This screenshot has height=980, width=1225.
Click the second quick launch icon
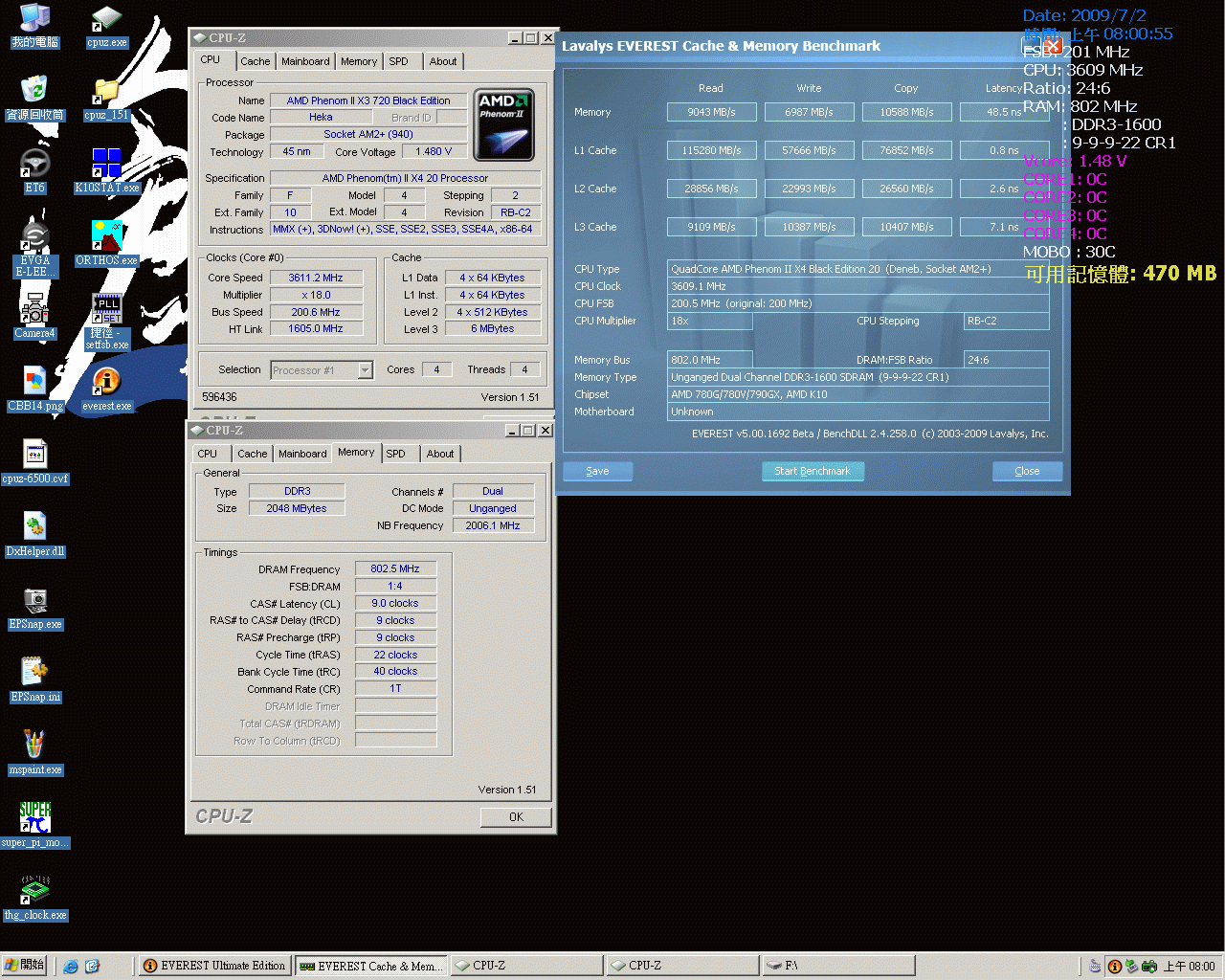pyautogui.click(x=92, y=967)
